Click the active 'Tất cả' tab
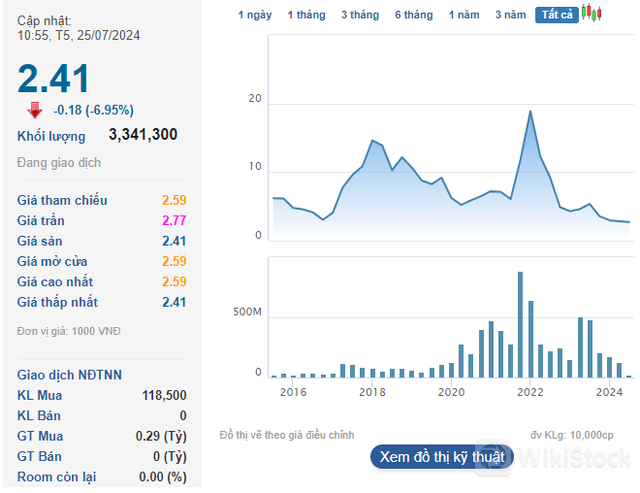This screenshot has height=493, width=640. pyautogui.click(x=556, y=15)
